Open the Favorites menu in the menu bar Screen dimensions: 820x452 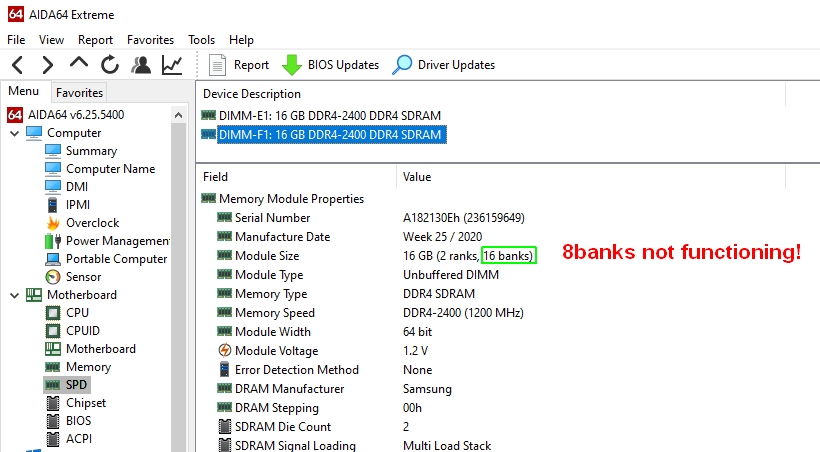pos(150,40)
